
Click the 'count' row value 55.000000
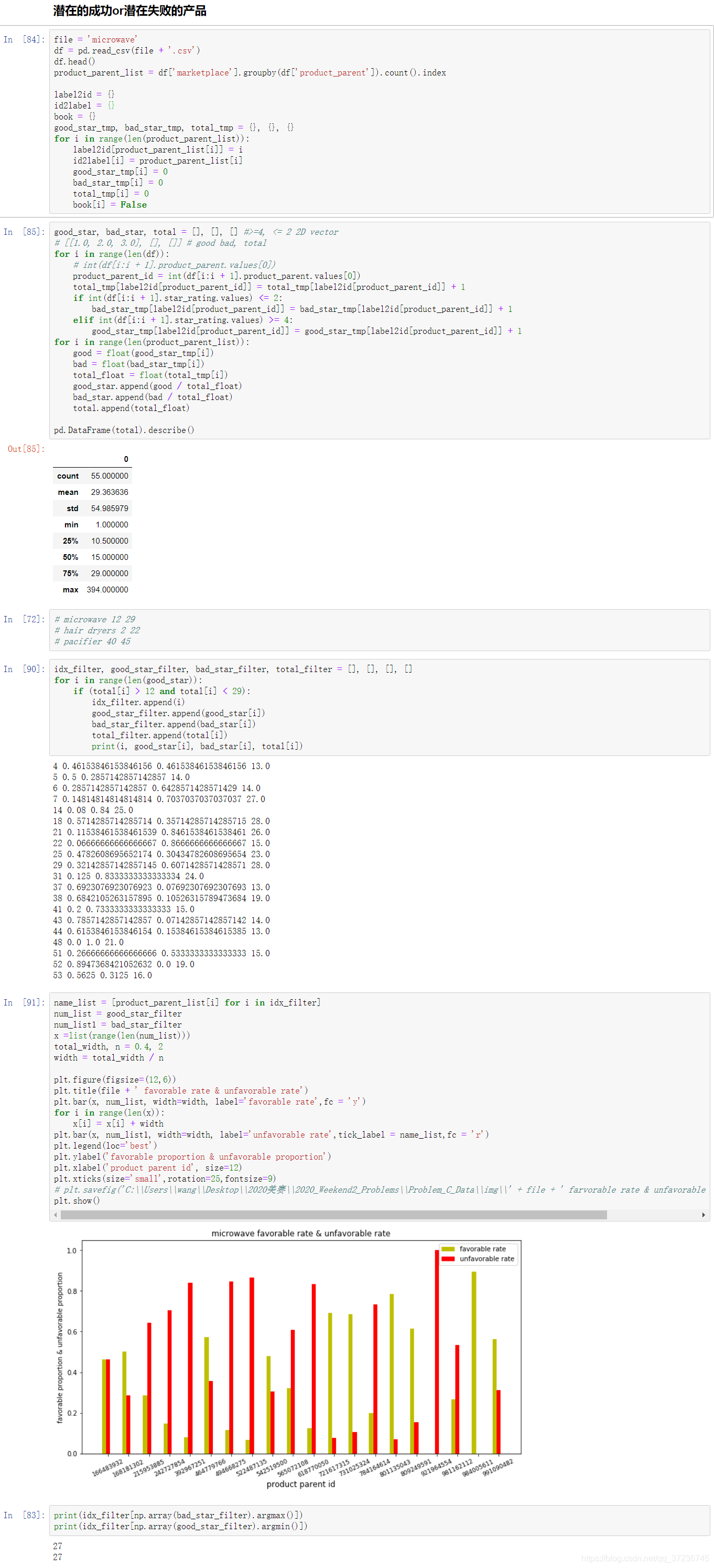pyautogui.click(x=110, y=476)
